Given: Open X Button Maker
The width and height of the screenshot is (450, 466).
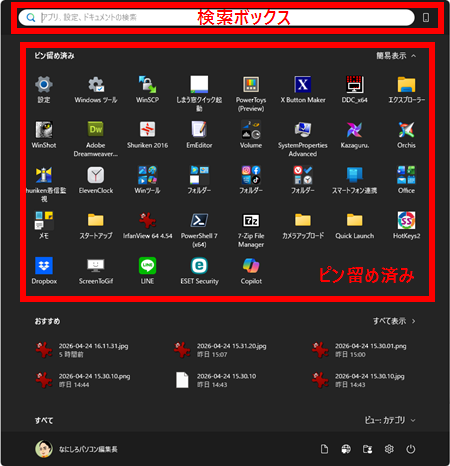Looking at the screenshot, I should (303, 90).
